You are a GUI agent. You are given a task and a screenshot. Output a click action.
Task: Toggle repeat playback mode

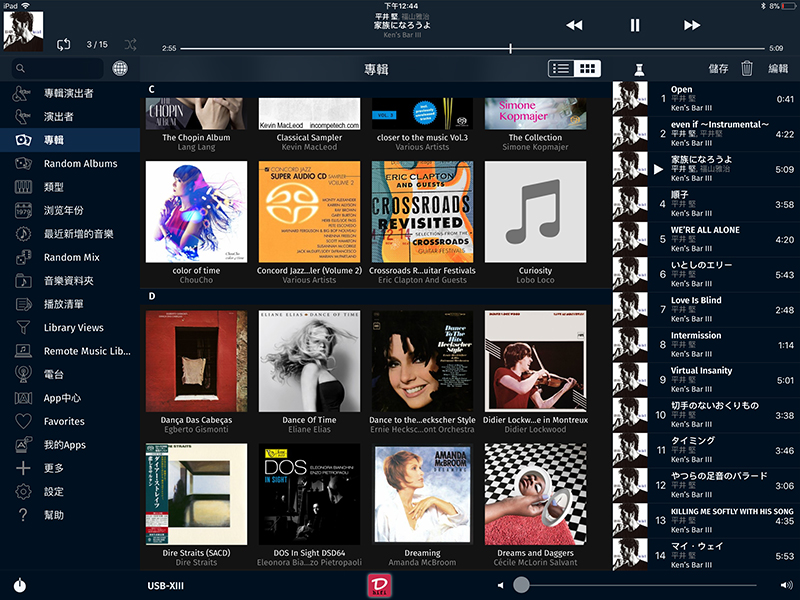[x=64, y=44]
